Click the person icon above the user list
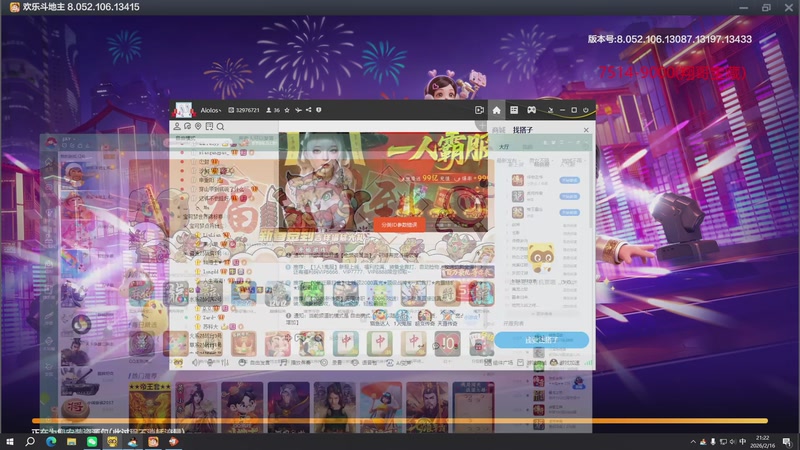The width and height of the screenshot is (800, 450). point(177,126)
